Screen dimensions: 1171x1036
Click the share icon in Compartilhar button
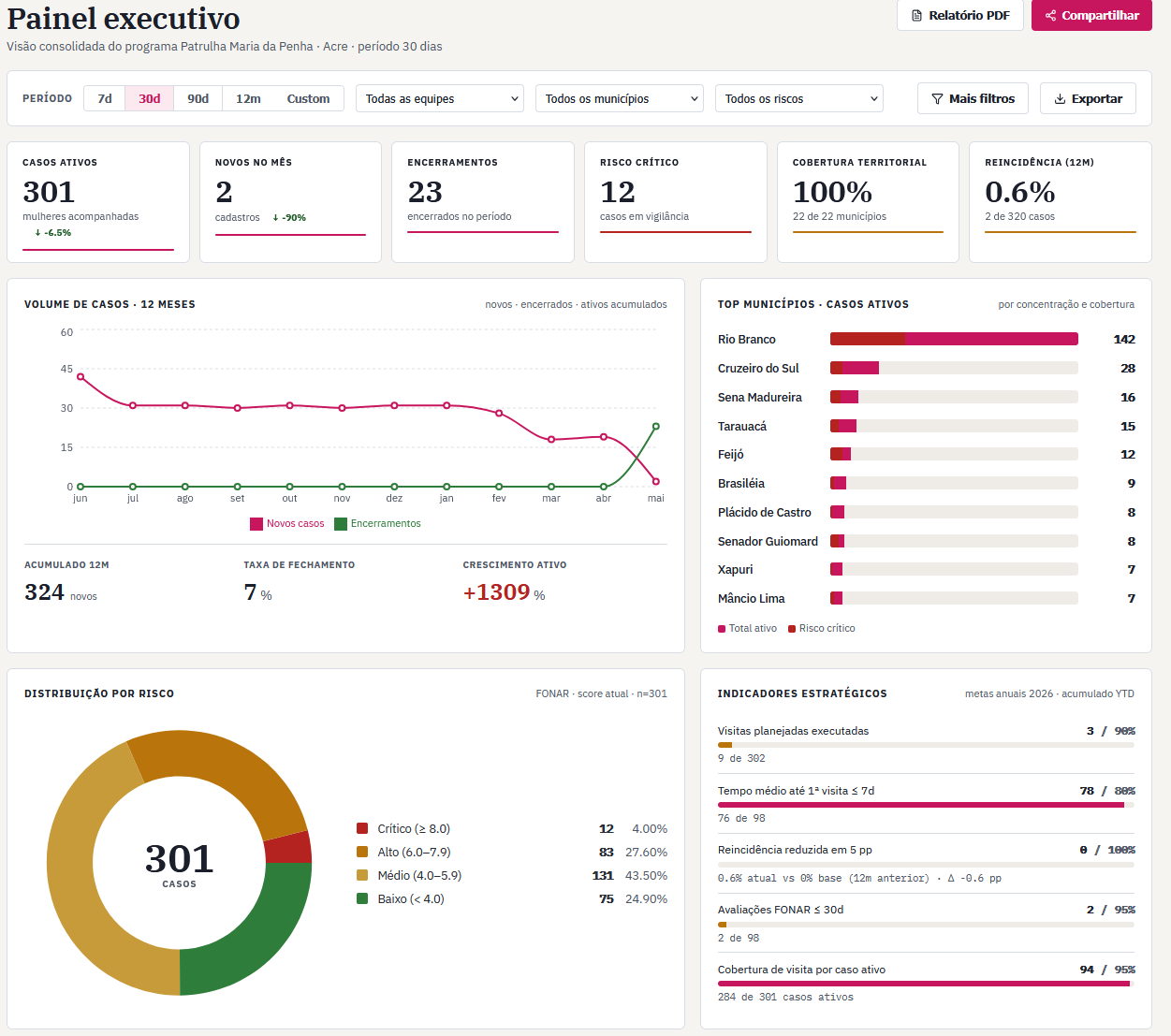pos(1050,16)
